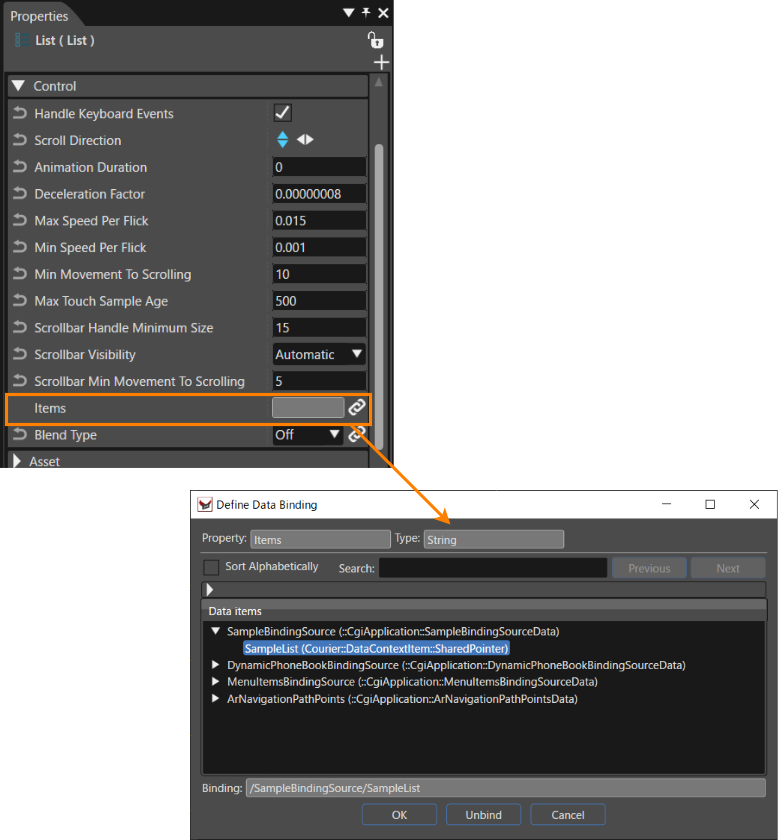This screenshot has width=778, height=840.
Task: Collapse the Control section
Action: pyautogui.click(x=18, y=86)
